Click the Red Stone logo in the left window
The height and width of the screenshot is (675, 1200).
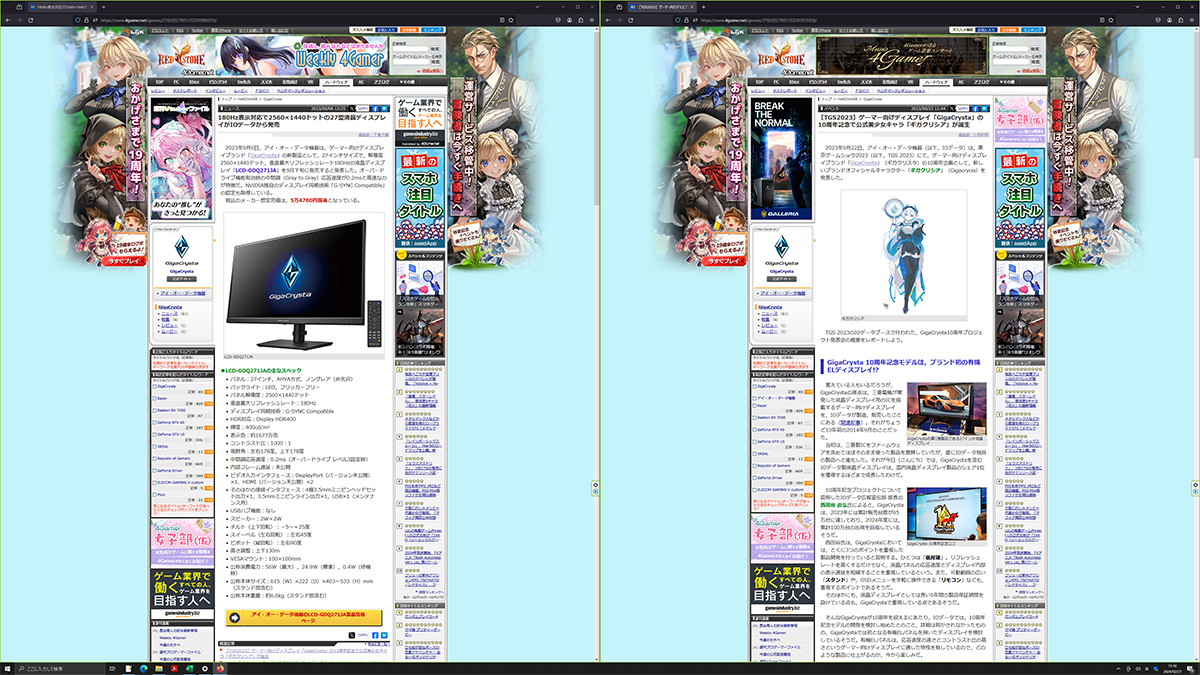point(182,54)
